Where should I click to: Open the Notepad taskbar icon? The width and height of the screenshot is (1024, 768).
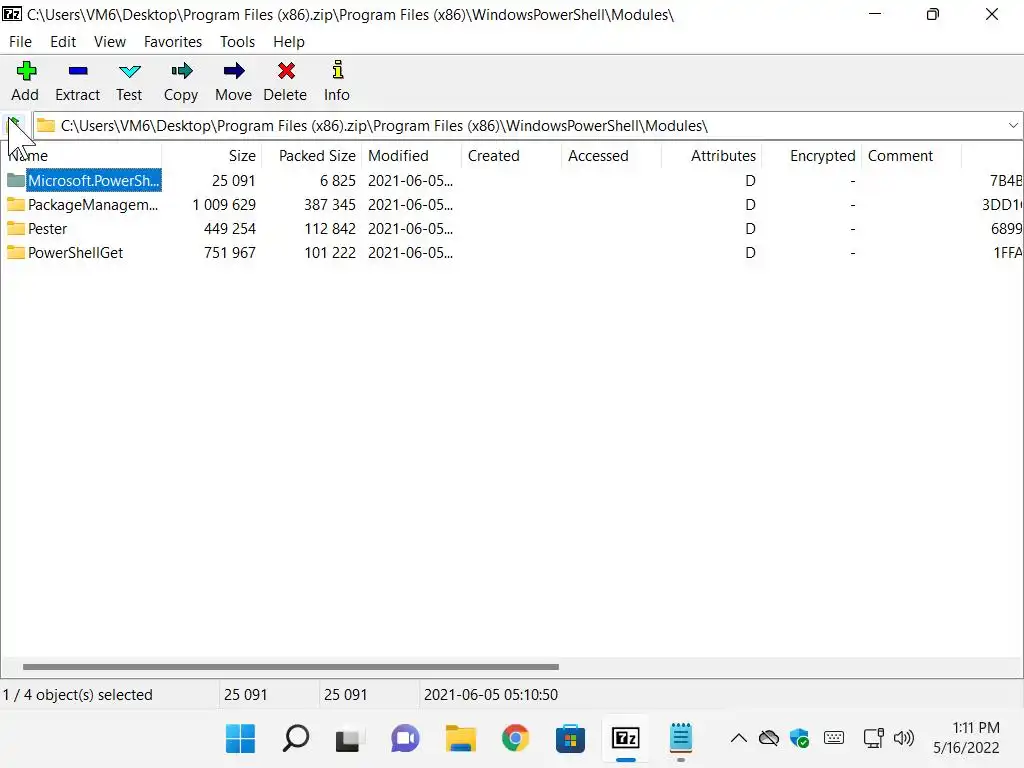(x=680, y=739)
